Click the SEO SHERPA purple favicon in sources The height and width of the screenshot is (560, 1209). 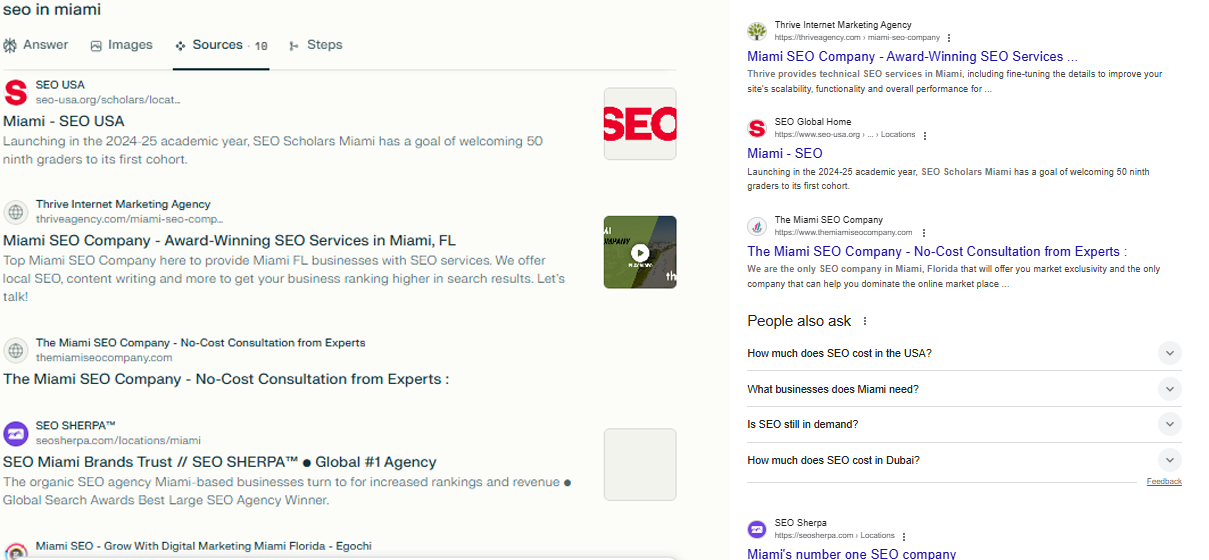[16, 433]
